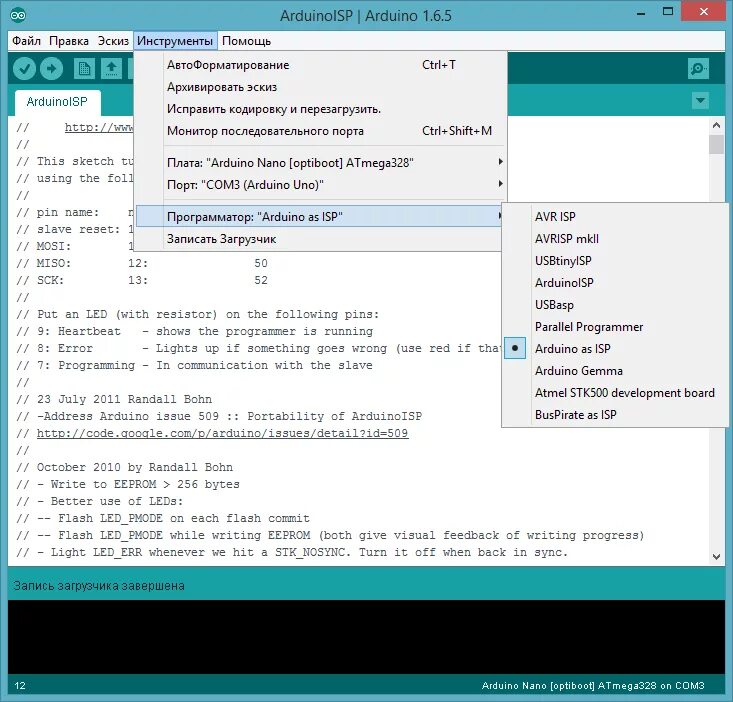Viewport: 733px width, 702px height.
Task: Select Arduino as ISP programmer option
Action: (x=615, y=349)
